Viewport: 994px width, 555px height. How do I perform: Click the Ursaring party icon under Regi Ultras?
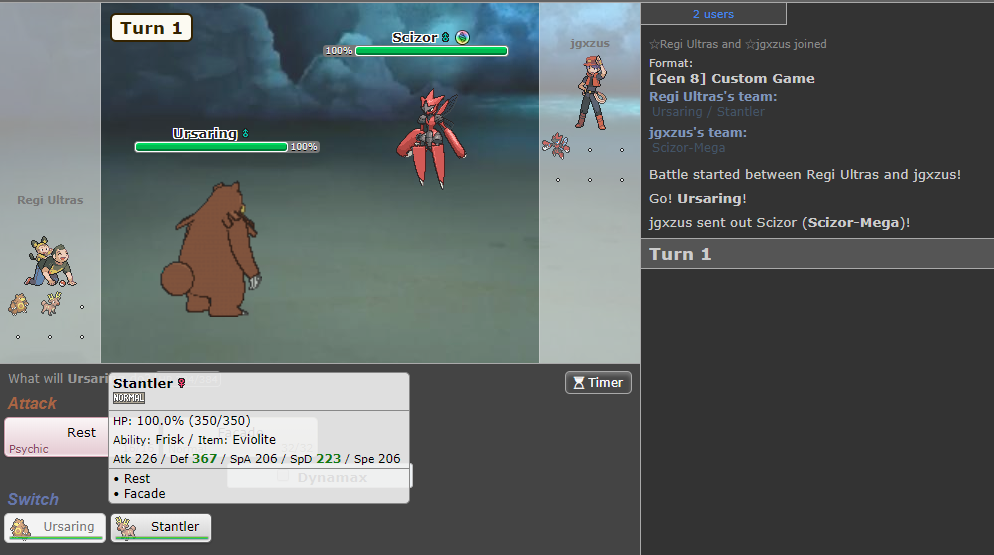click(18, 303)
